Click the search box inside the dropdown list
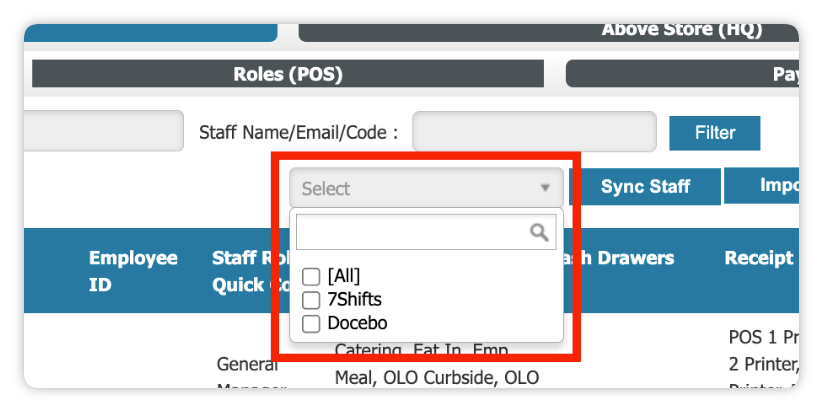This screenshot has height=412, width=823. 426,231
